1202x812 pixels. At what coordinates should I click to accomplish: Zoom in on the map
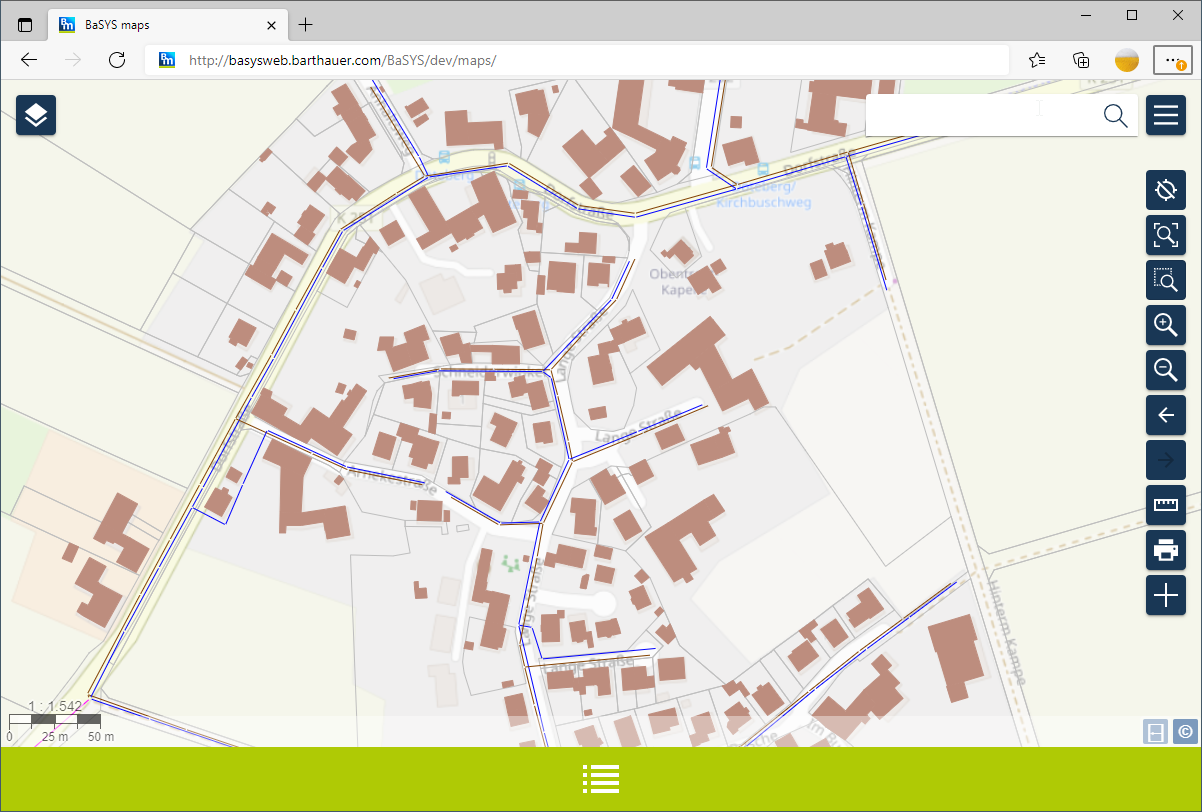1165,325
